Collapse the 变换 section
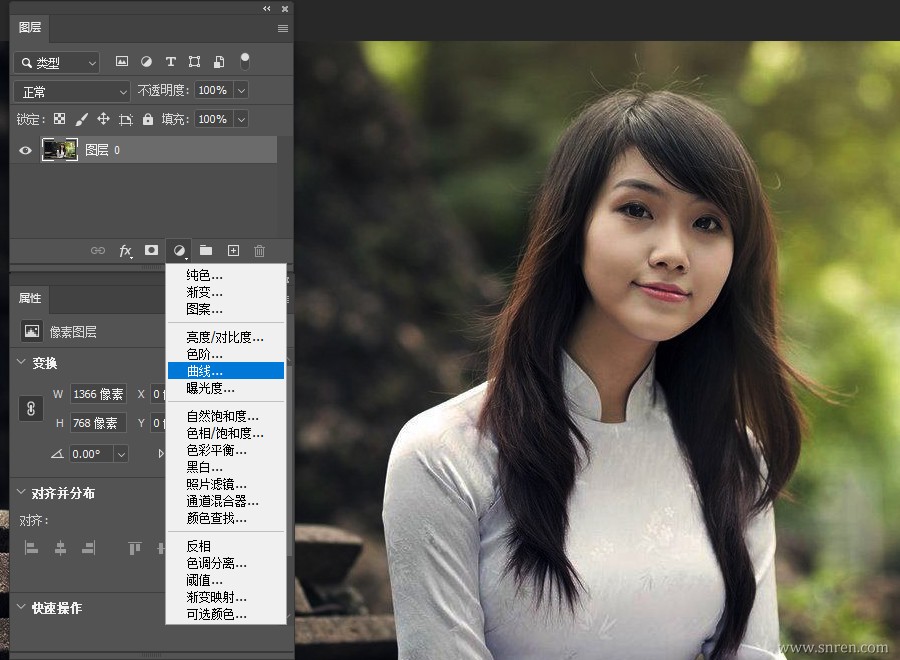The height and width of the screenshot is (660, 900). (x=21, y=362)
